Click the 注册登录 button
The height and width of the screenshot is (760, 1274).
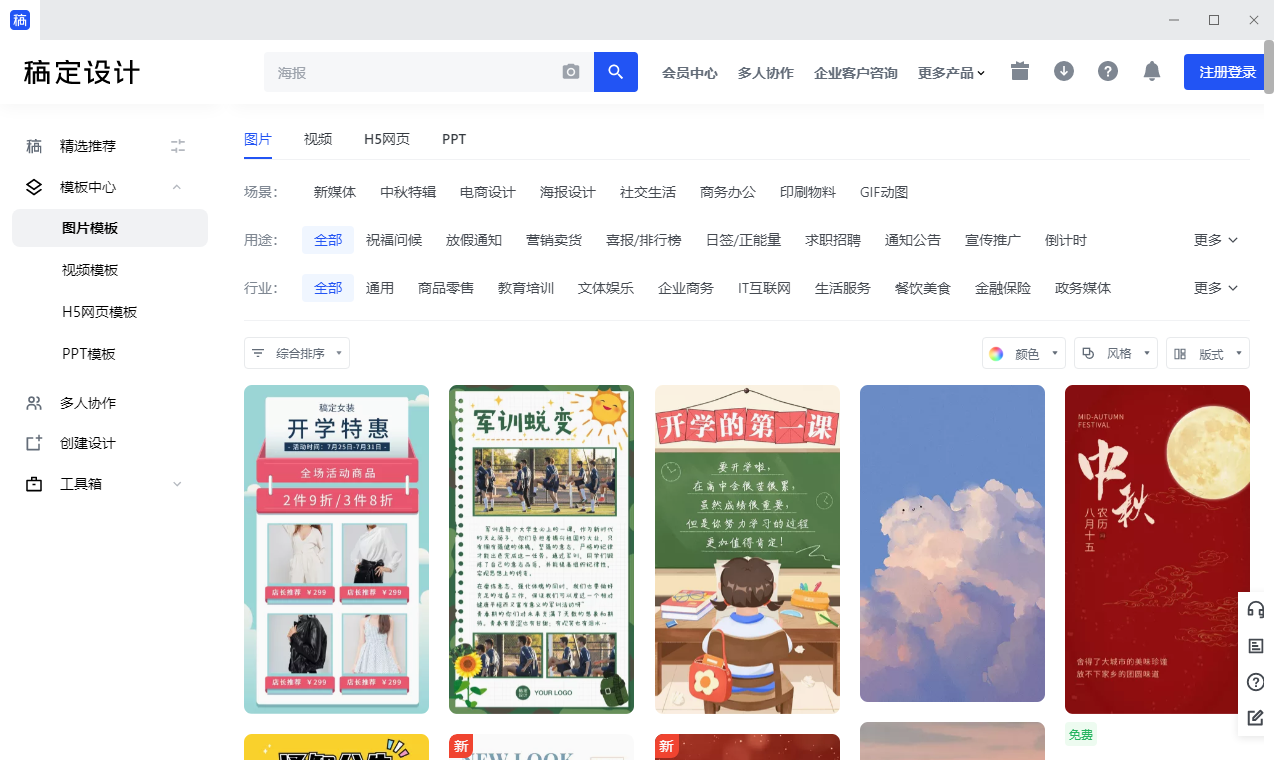(x=1225, y=71)
